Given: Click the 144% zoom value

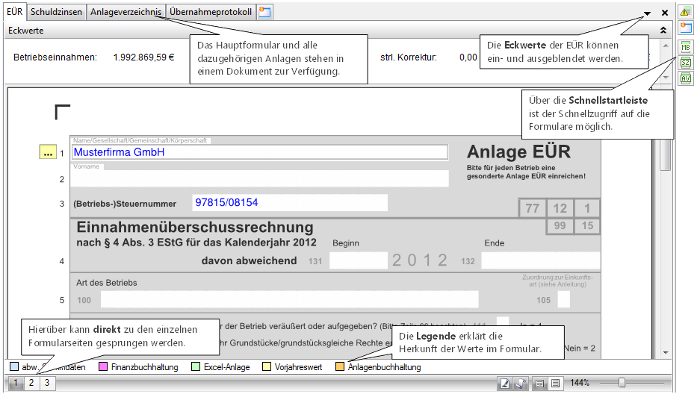Looking at the screenshot, I should pos(579,383).
